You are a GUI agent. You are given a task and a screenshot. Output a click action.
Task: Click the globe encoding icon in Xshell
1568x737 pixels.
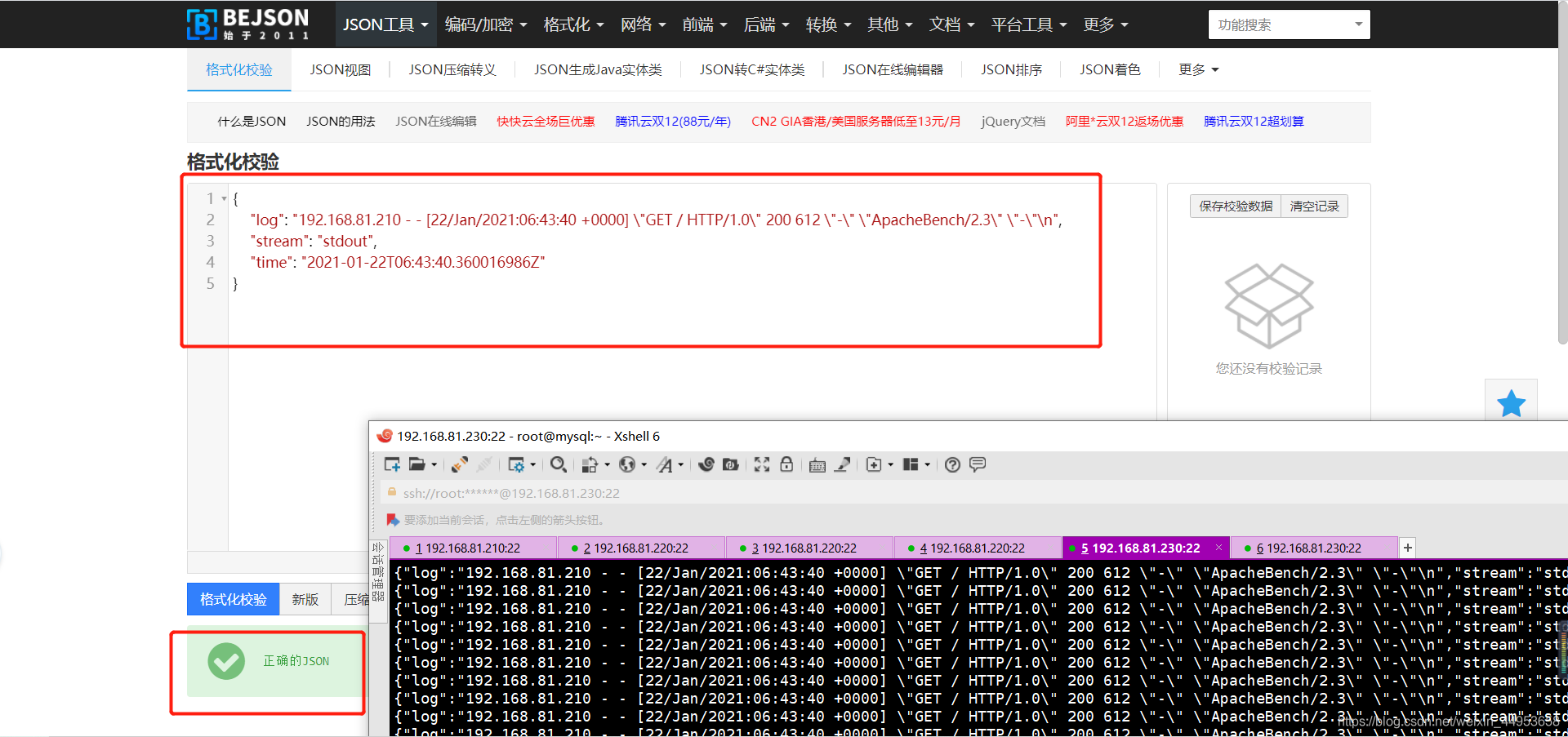point(627,464)
